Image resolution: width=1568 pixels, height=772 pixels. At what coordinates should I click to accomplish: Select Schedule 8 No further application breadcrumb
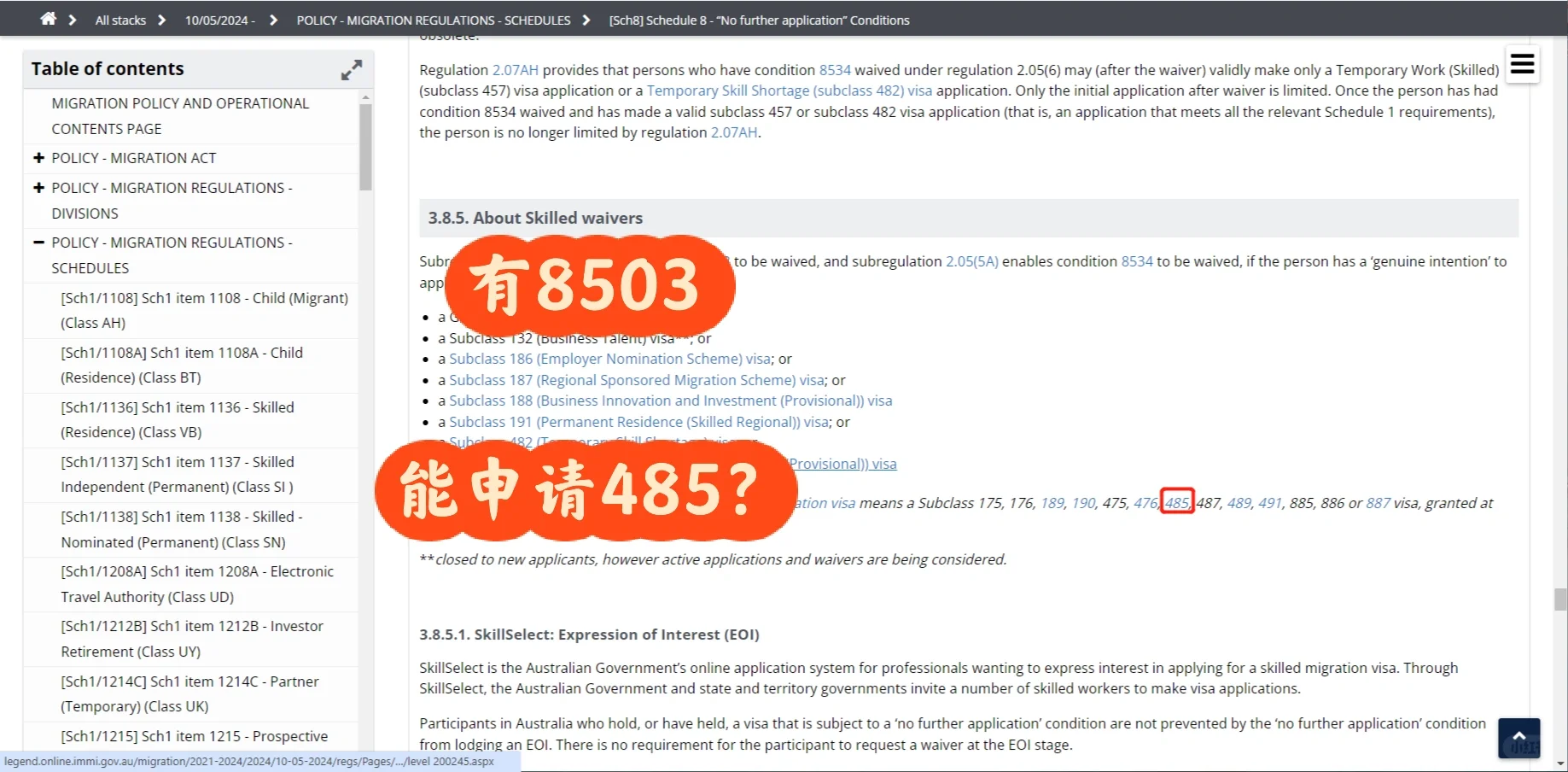coord(759,20)
